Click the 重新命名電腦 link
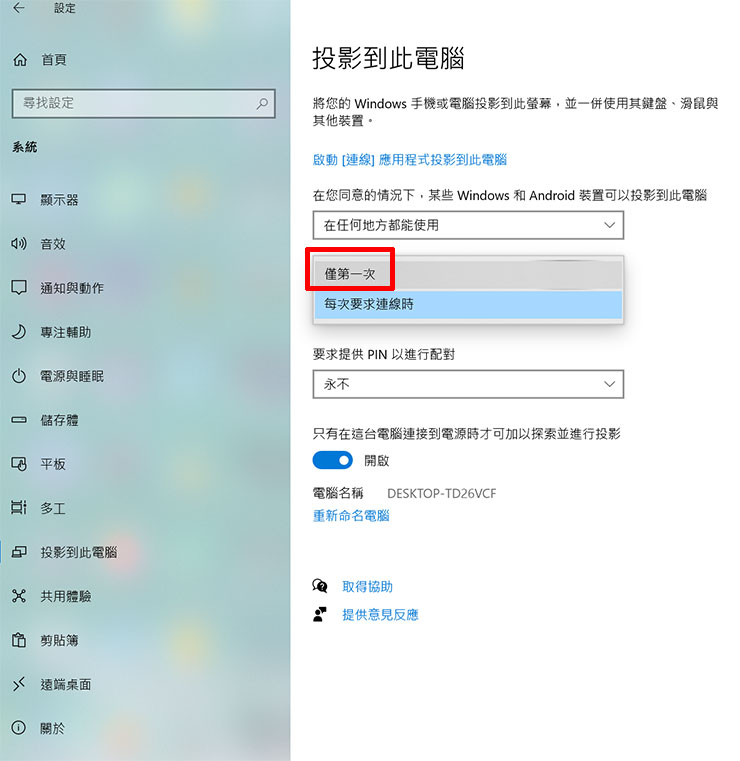 click(x=351, y=515)
